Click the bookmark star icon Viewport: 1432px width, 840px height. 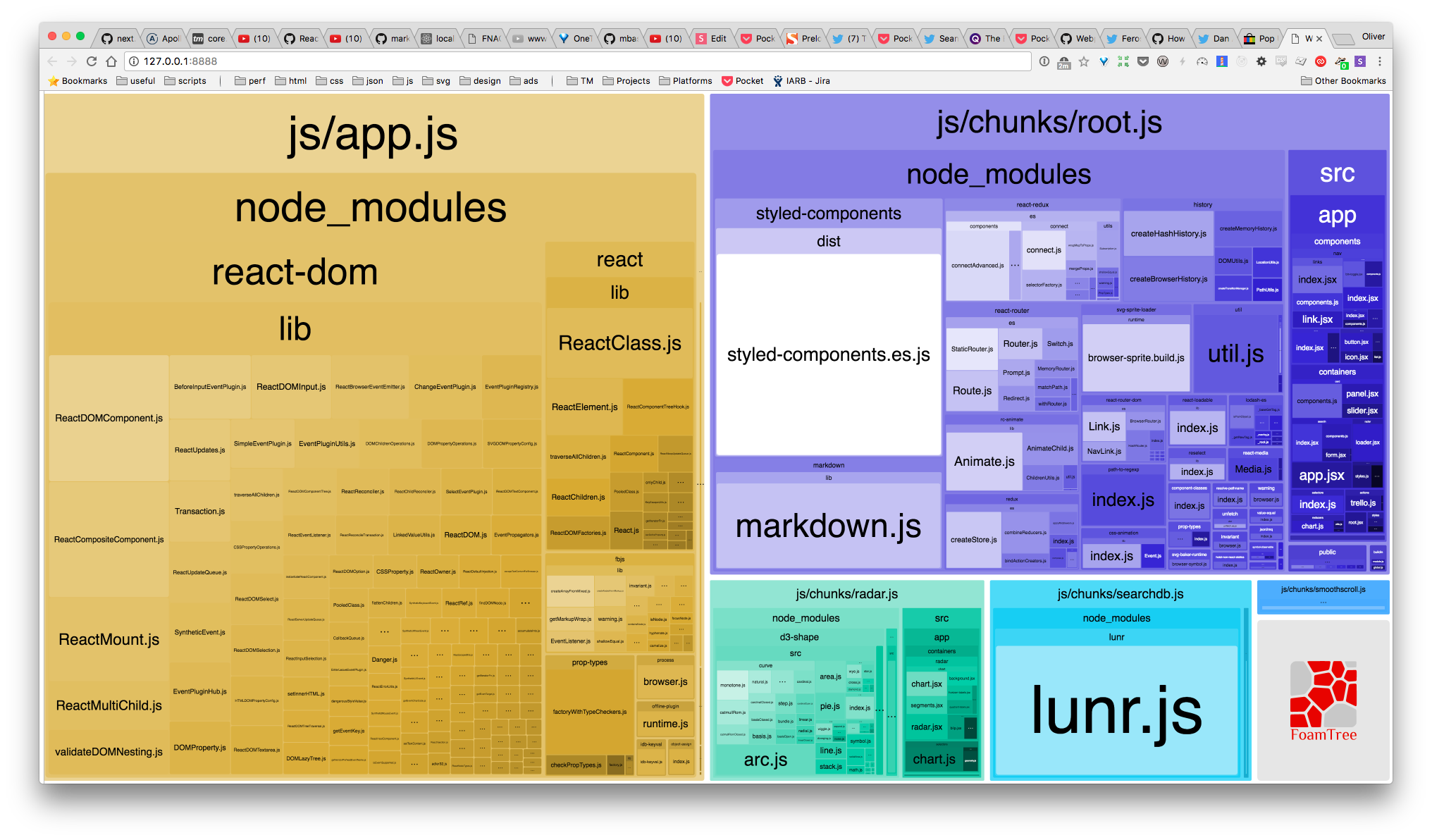point(1084,61)
